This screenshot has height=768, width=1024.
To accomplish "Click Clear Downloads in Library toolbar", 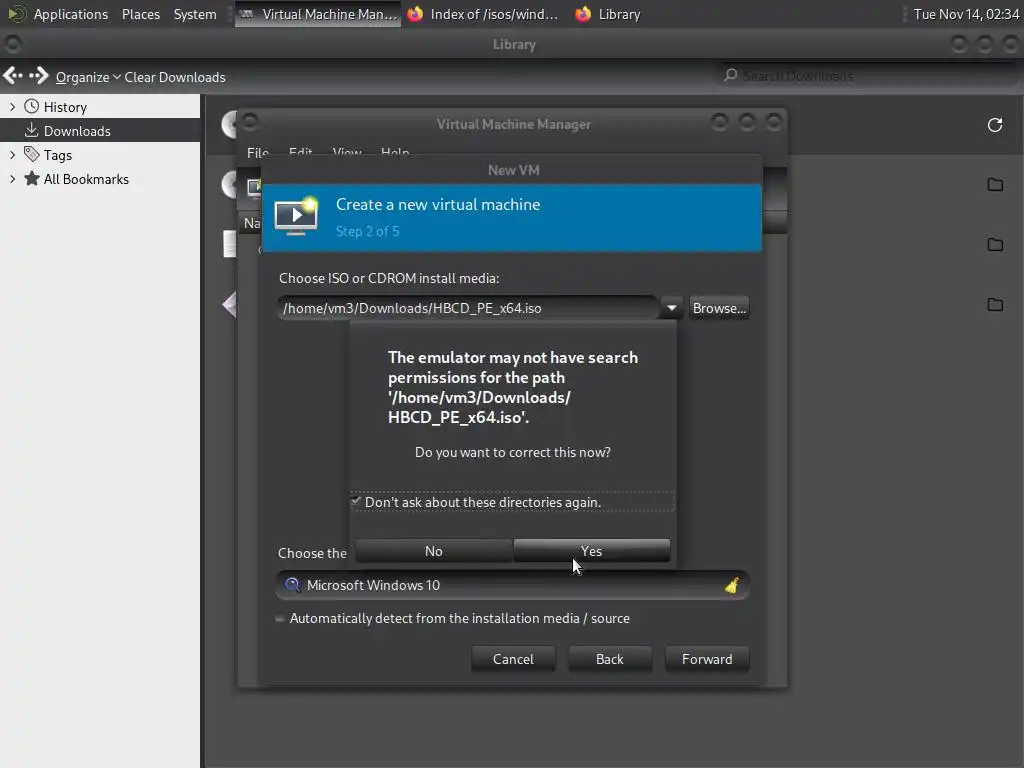I will (x=175, y=77).
